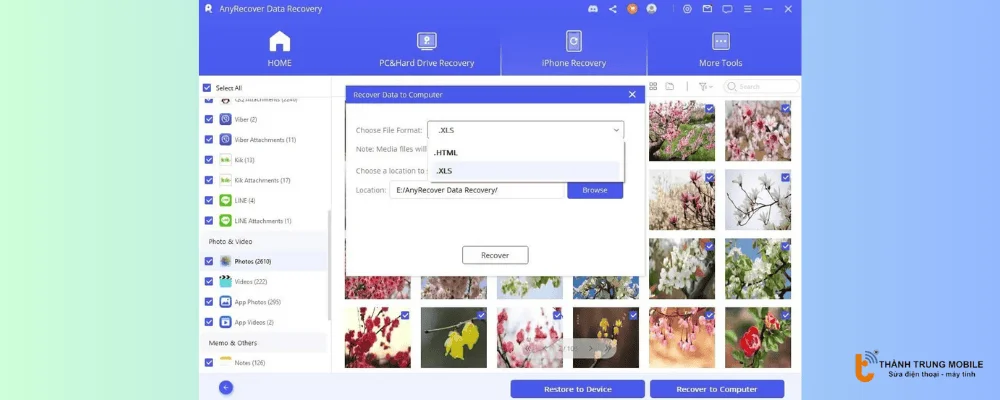Click the share icon in title bar
The height and width of the screenshot is (400, 1000).
pos(612,9)
